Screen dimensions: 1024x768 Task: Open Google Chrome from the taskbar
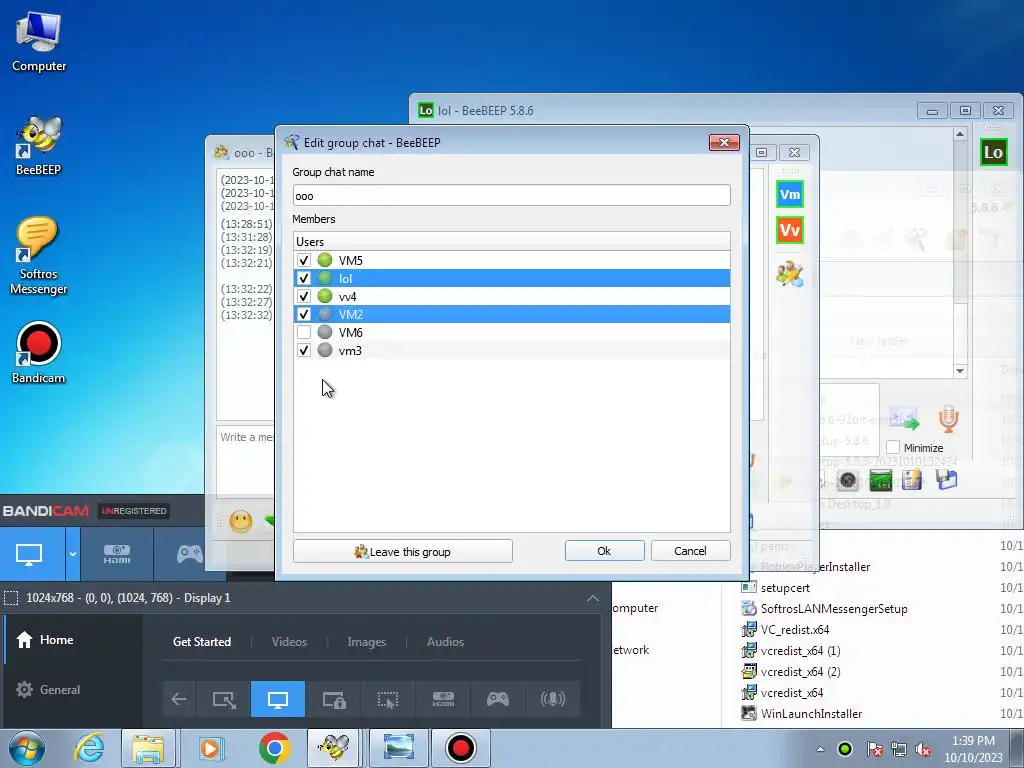coord(274,748)
